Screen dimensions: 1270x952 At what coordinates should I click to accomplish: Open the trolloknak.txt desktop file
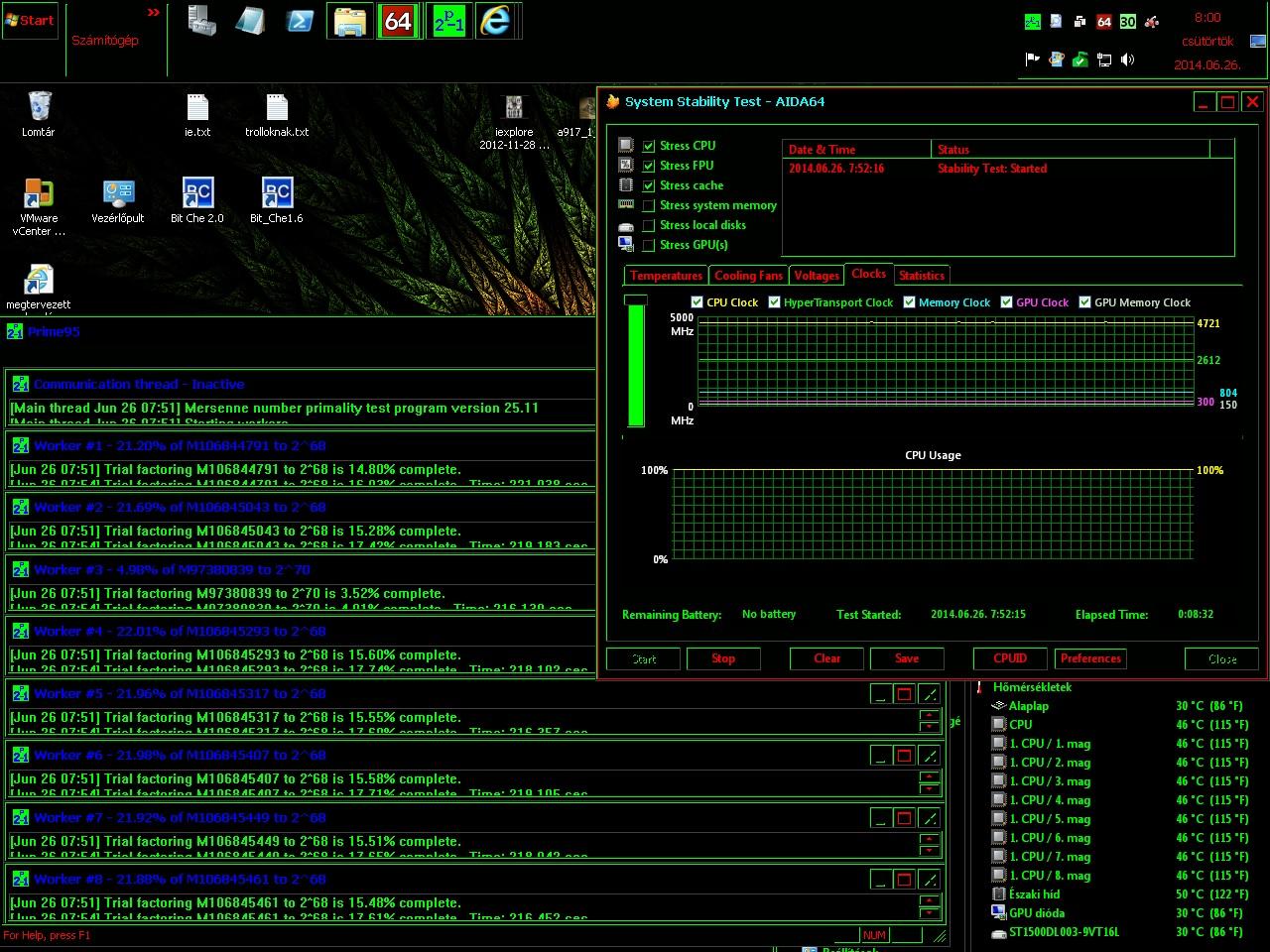click(x=277, y=114)
